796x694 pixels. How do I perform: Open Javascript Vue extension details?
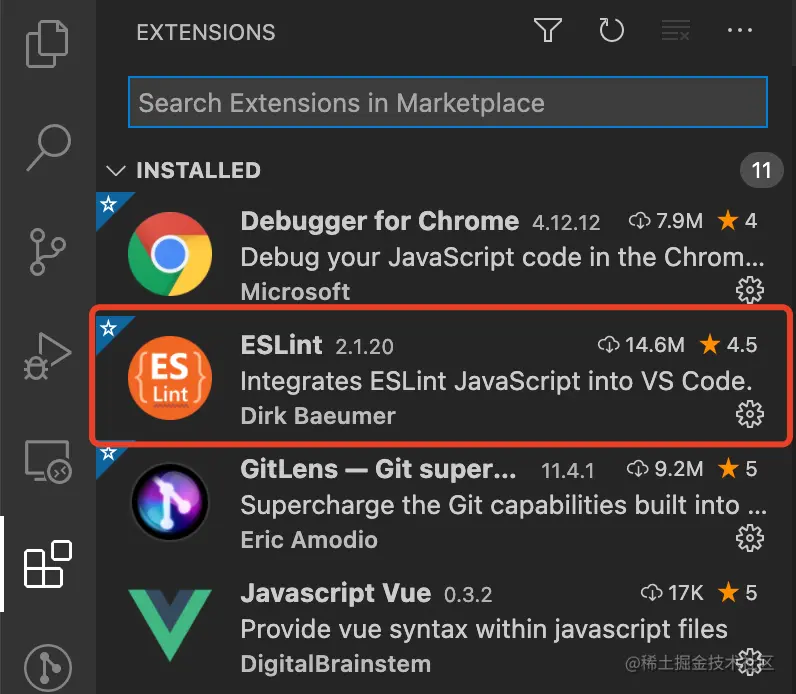click(446, 626)
